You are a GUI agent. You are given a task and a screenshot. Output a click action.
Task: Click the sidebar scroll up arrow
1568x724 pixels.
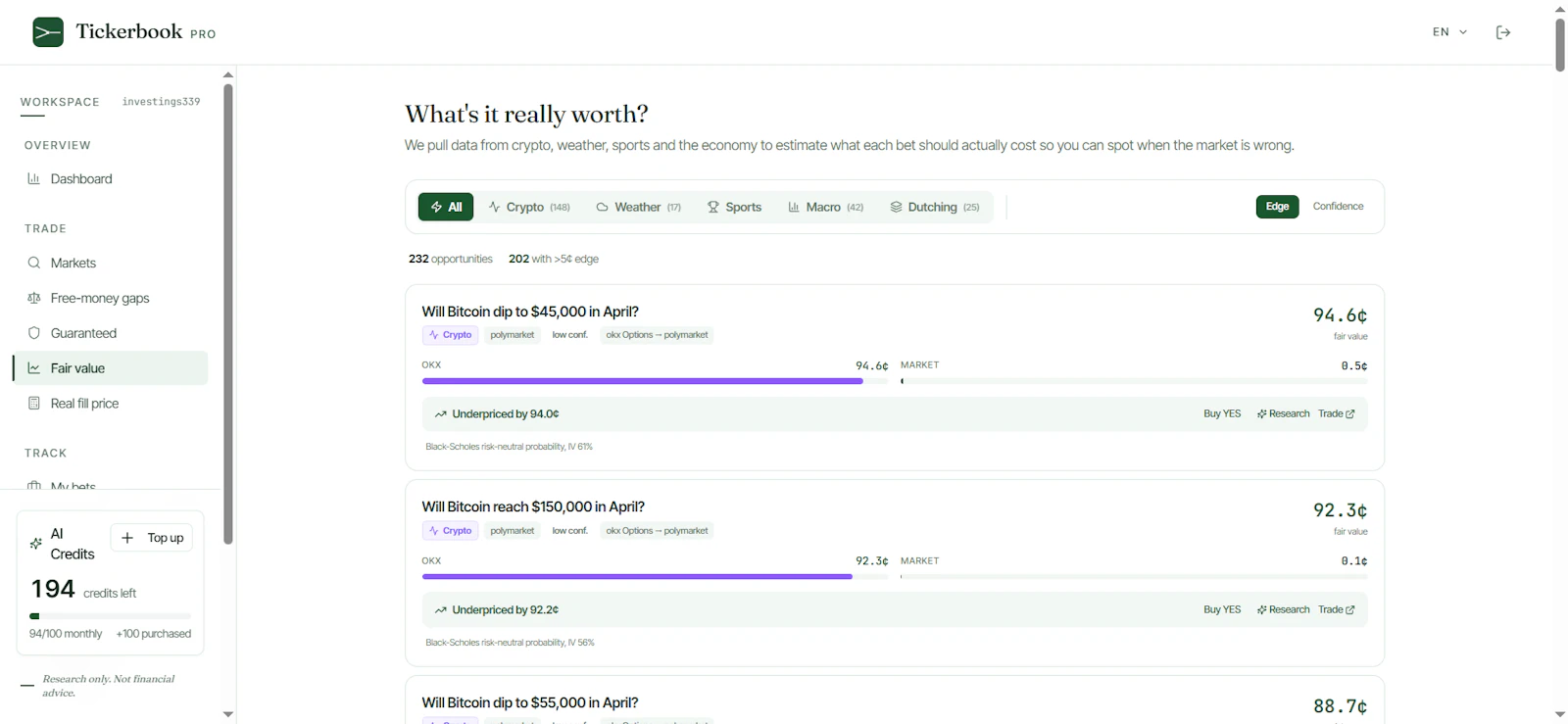point(228,74)
